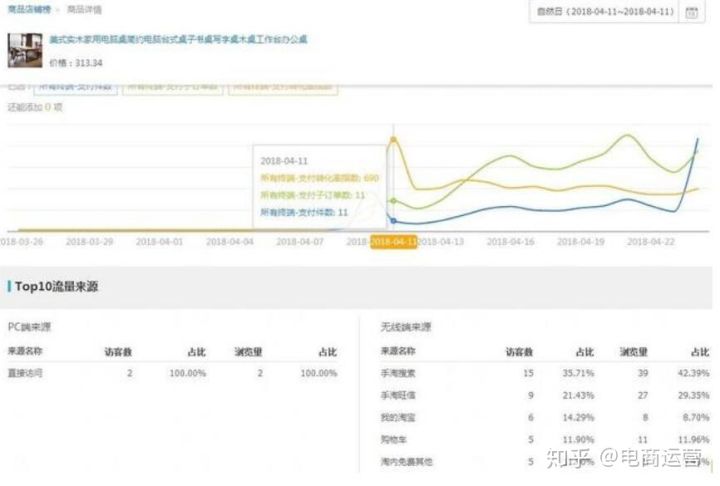Viewport: 720px width, 486px height.
Task: Go back to 商品店铺榜 breadcrumb
Action: 31,9
